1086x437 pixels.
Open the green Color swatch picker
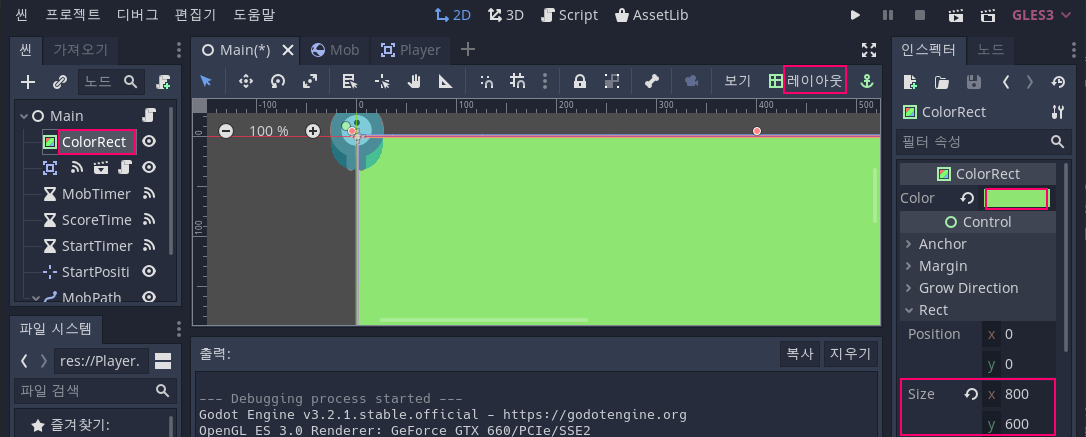1016,198
